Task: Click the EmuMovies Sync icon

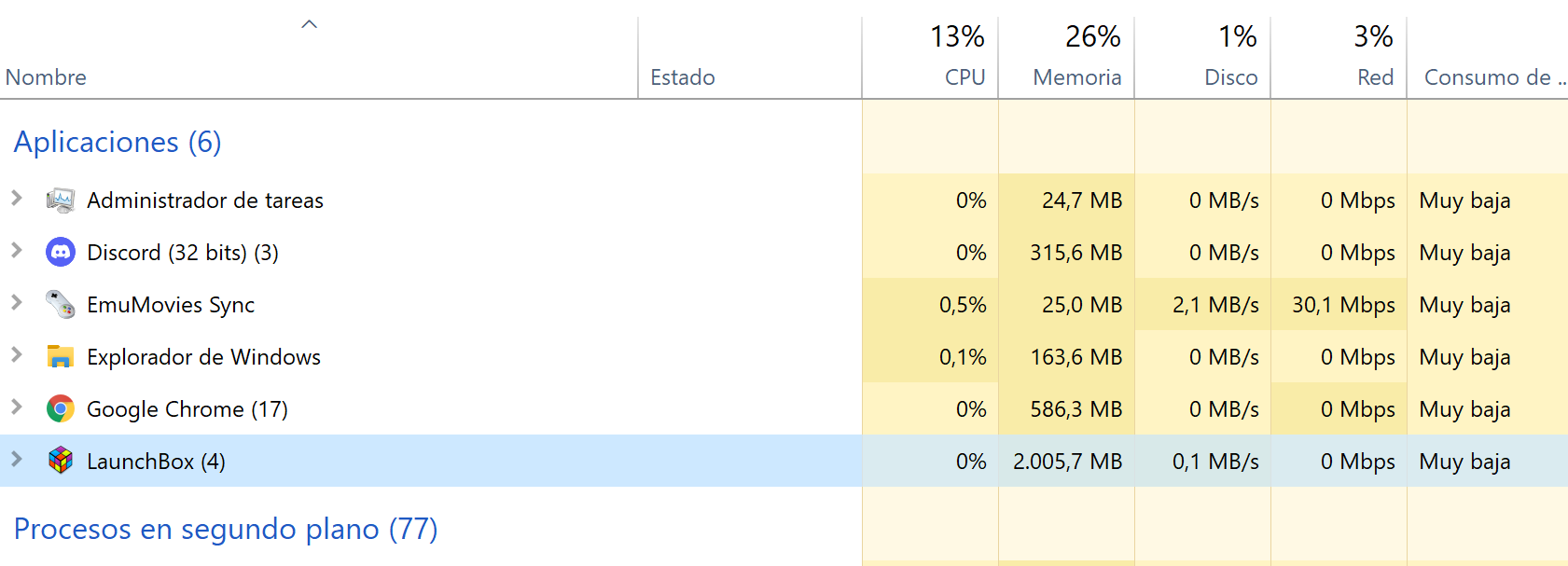Action: click(x=61, y=305)
